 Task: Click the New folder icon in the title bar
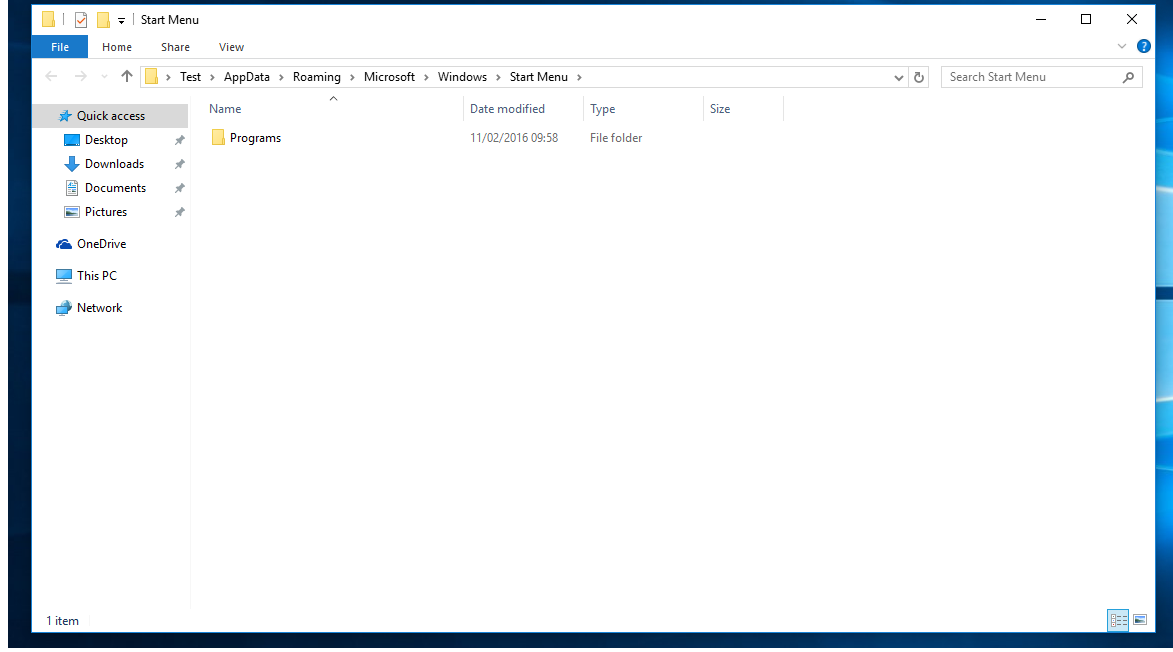pyautogui.click(x=103, y=20)
